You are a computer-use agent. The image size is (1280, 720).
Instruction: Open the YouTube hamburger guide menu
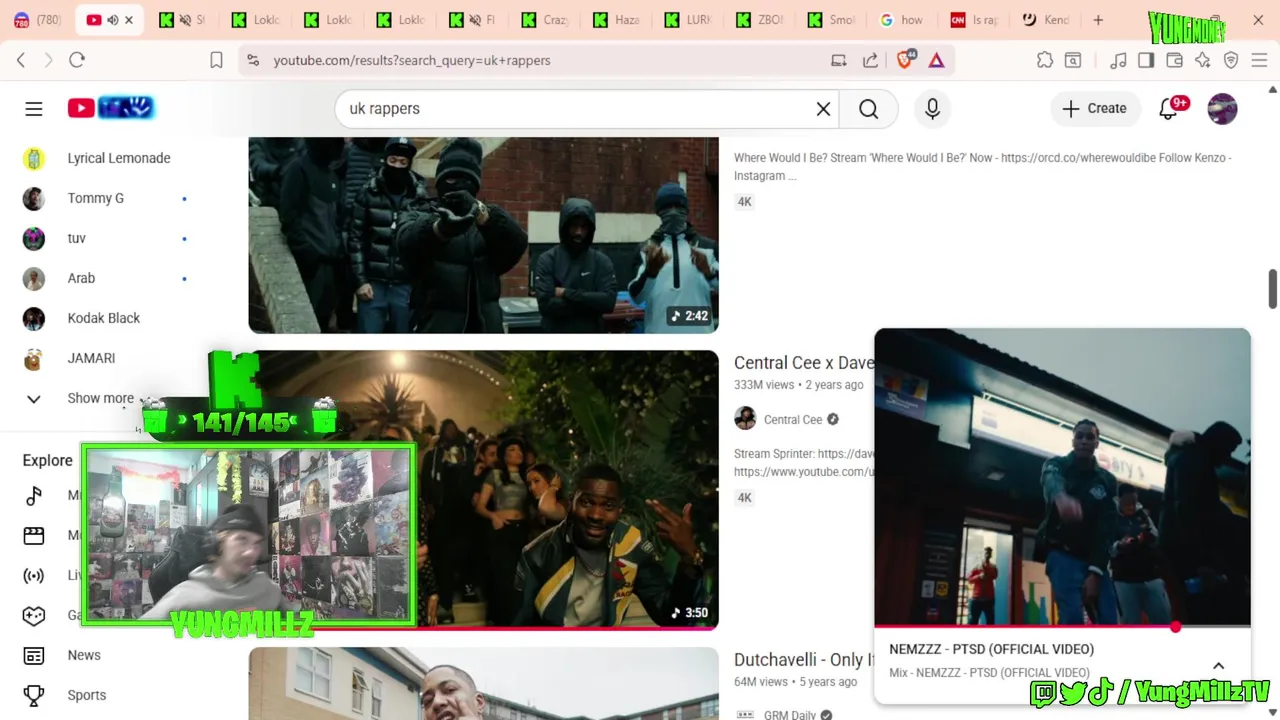[34, 108]
